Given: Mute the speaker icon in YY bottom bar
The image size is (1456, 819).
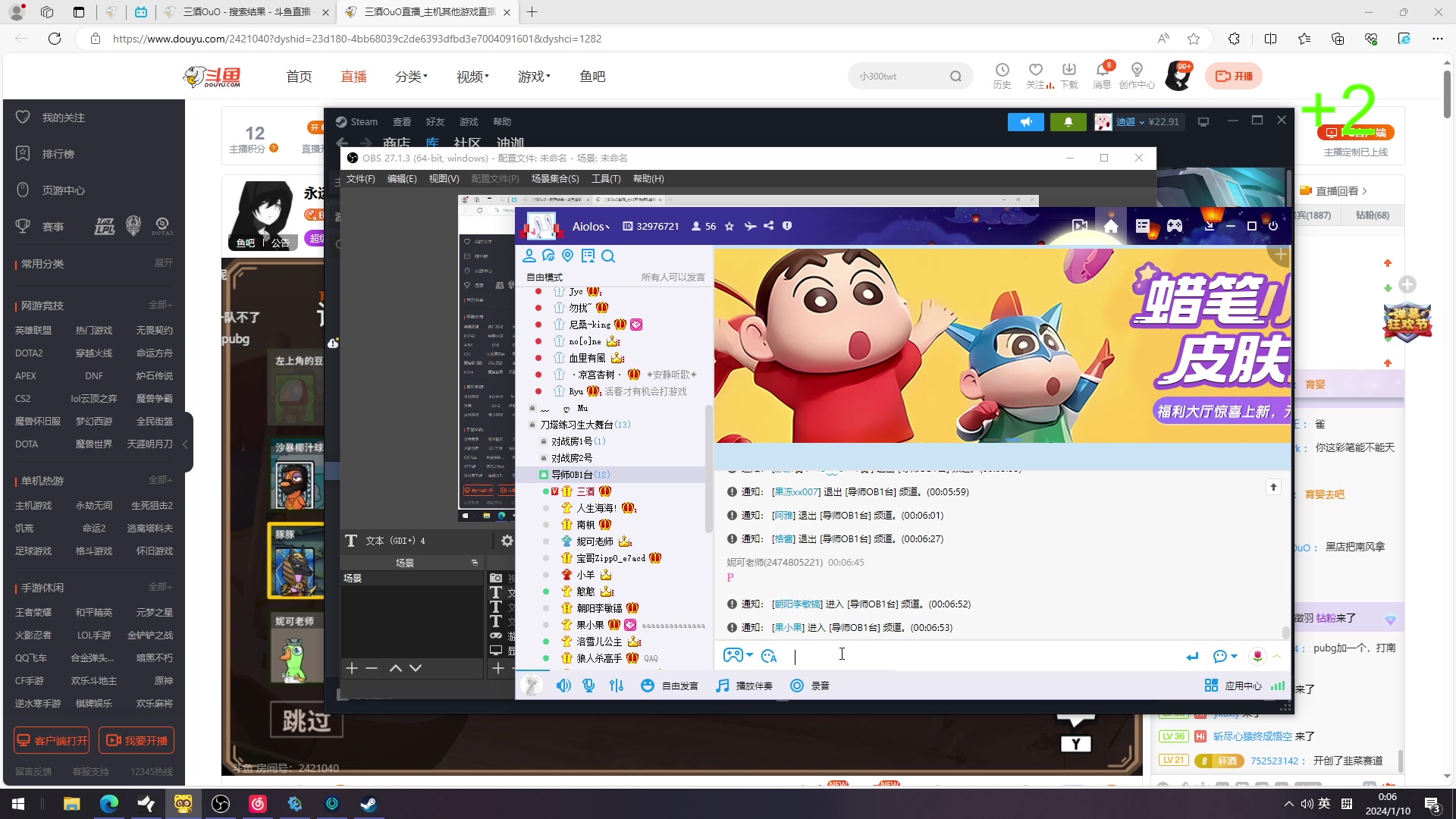Looking at the screenshot, I should pyautogui.click(x=563, y=685).
